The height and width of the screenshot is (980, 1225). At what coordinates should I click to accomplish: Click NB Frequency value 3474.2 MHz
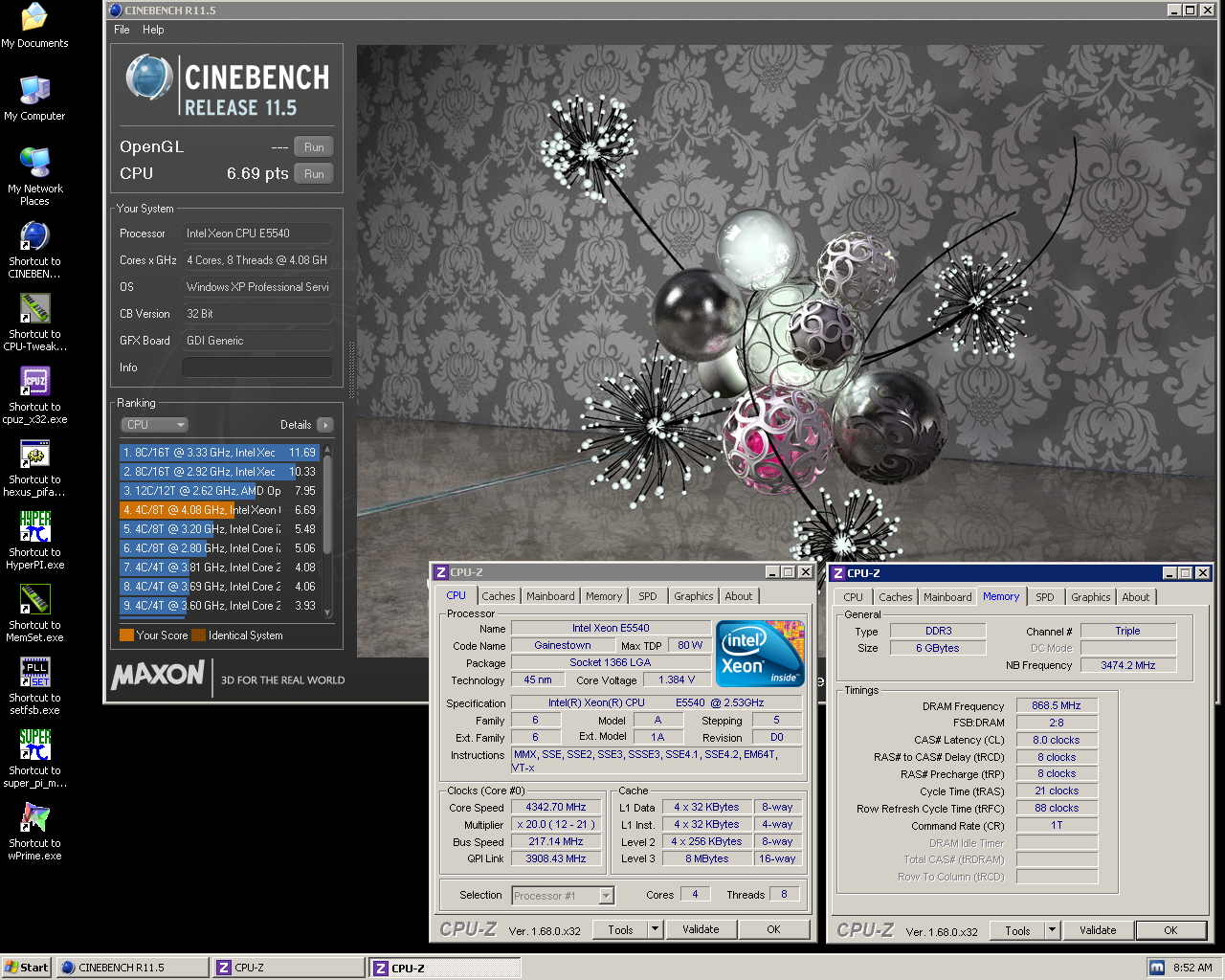(1128, 665)
